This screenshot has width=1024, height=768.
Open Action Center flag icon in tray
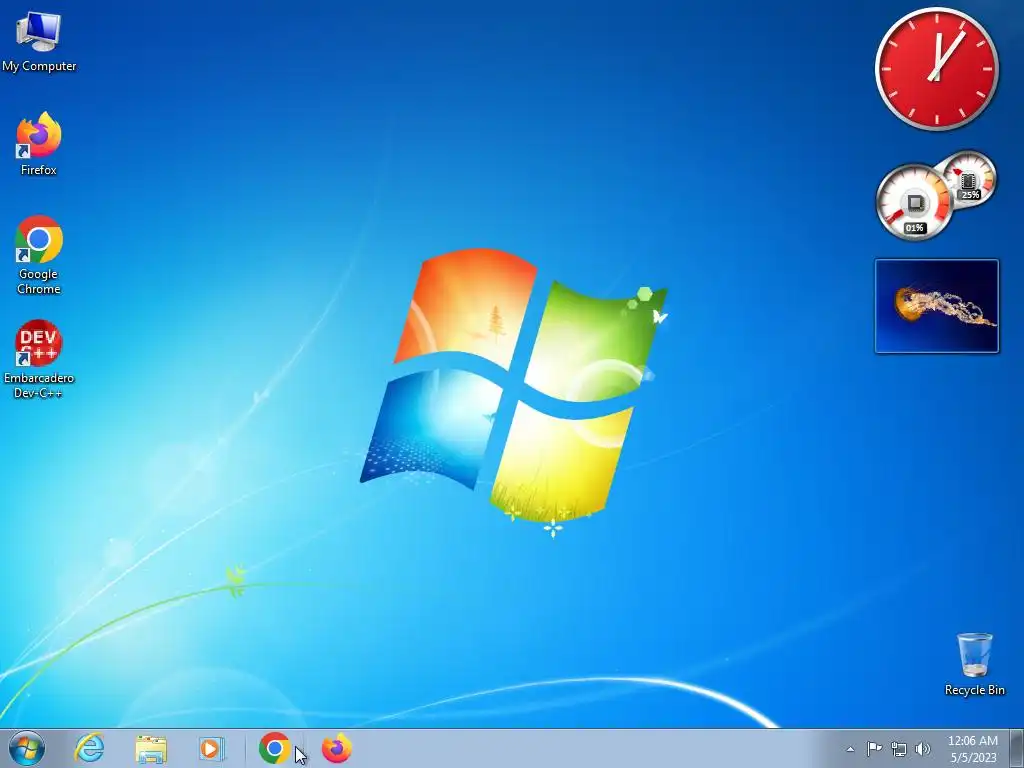pyautogui.click(x=874, y=748)
